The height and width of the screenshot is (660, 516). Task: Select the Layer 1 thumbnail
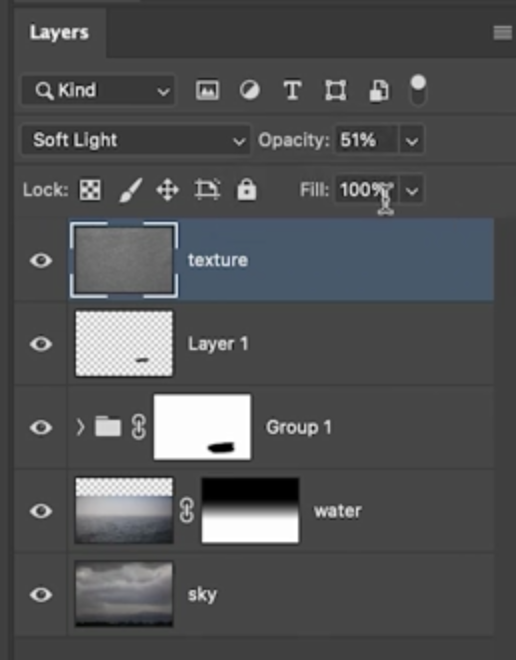124,343
